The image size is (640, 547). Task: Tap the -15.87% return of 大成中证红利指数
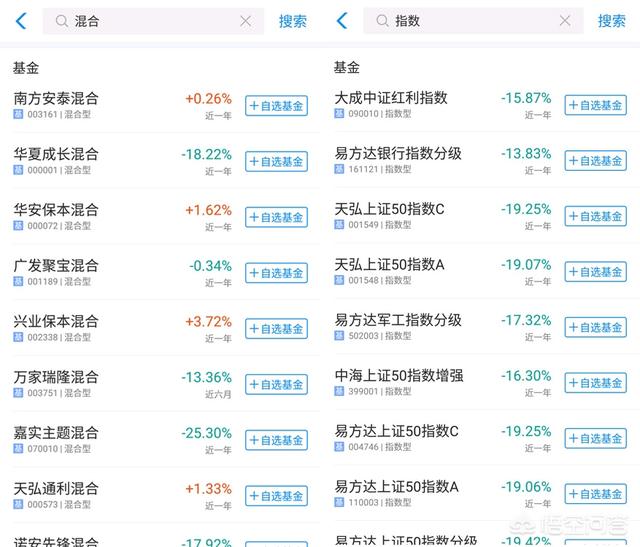[526, 98]
